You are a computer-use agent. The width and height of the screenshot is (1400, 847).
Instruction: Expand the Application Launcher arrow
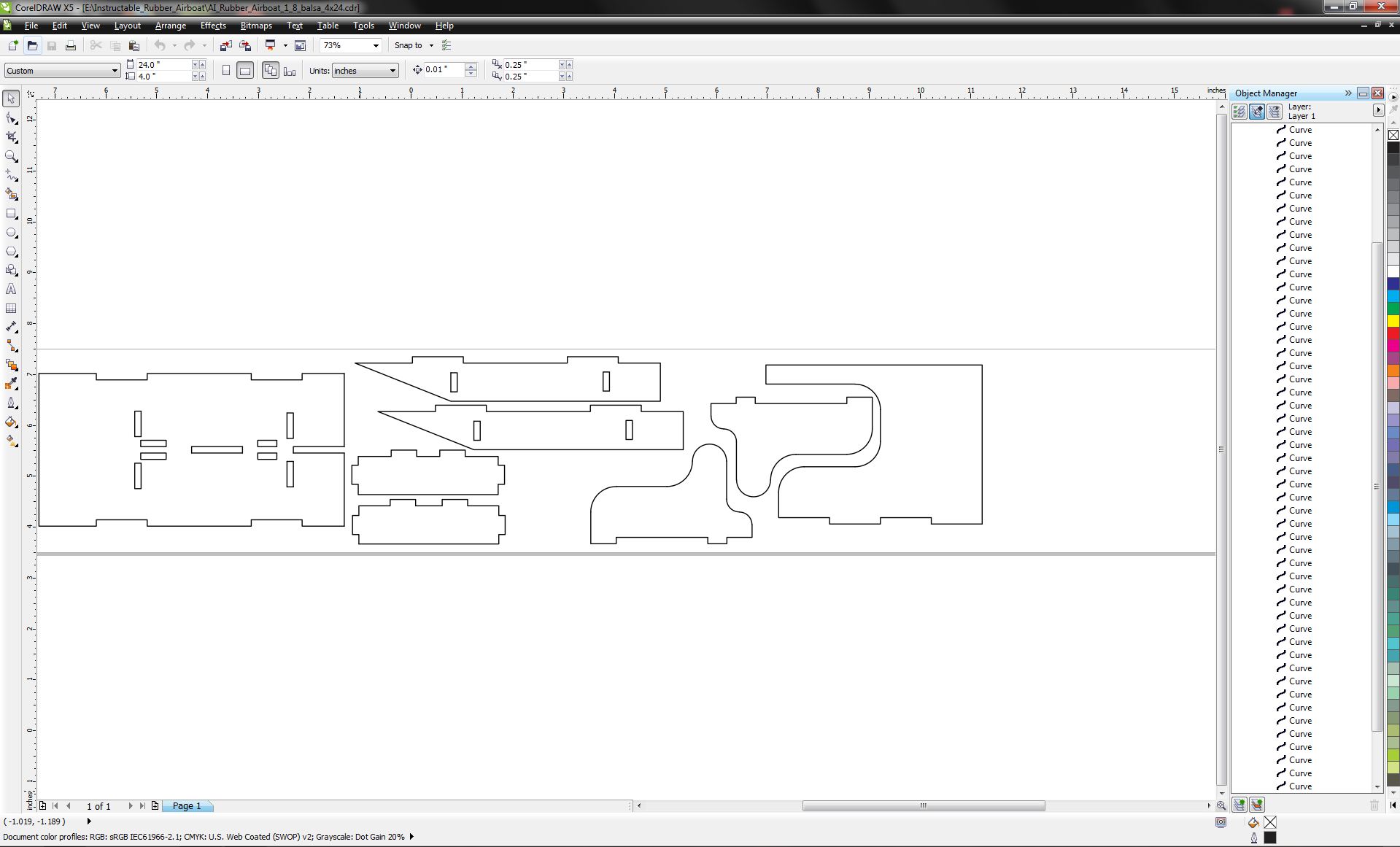(x=285, y=45)
